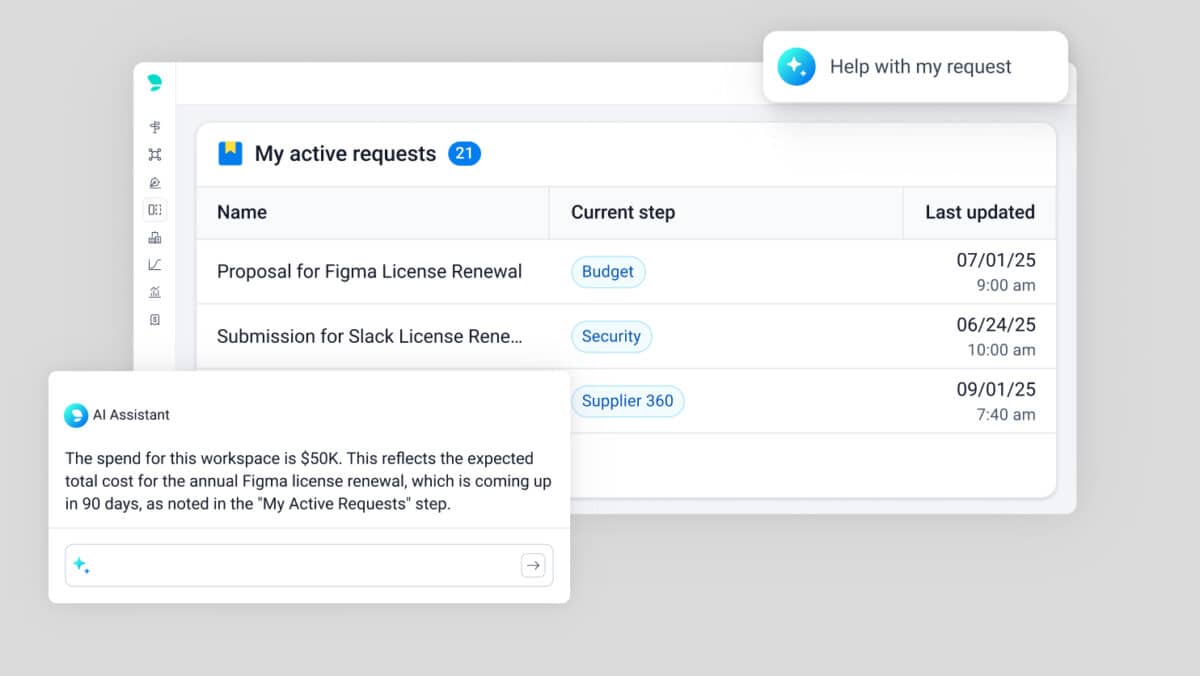The width and height of the screenshot is (1200, 676).
Task: Click the sparkle icon in Help with my request
Action: coord(796,67)
